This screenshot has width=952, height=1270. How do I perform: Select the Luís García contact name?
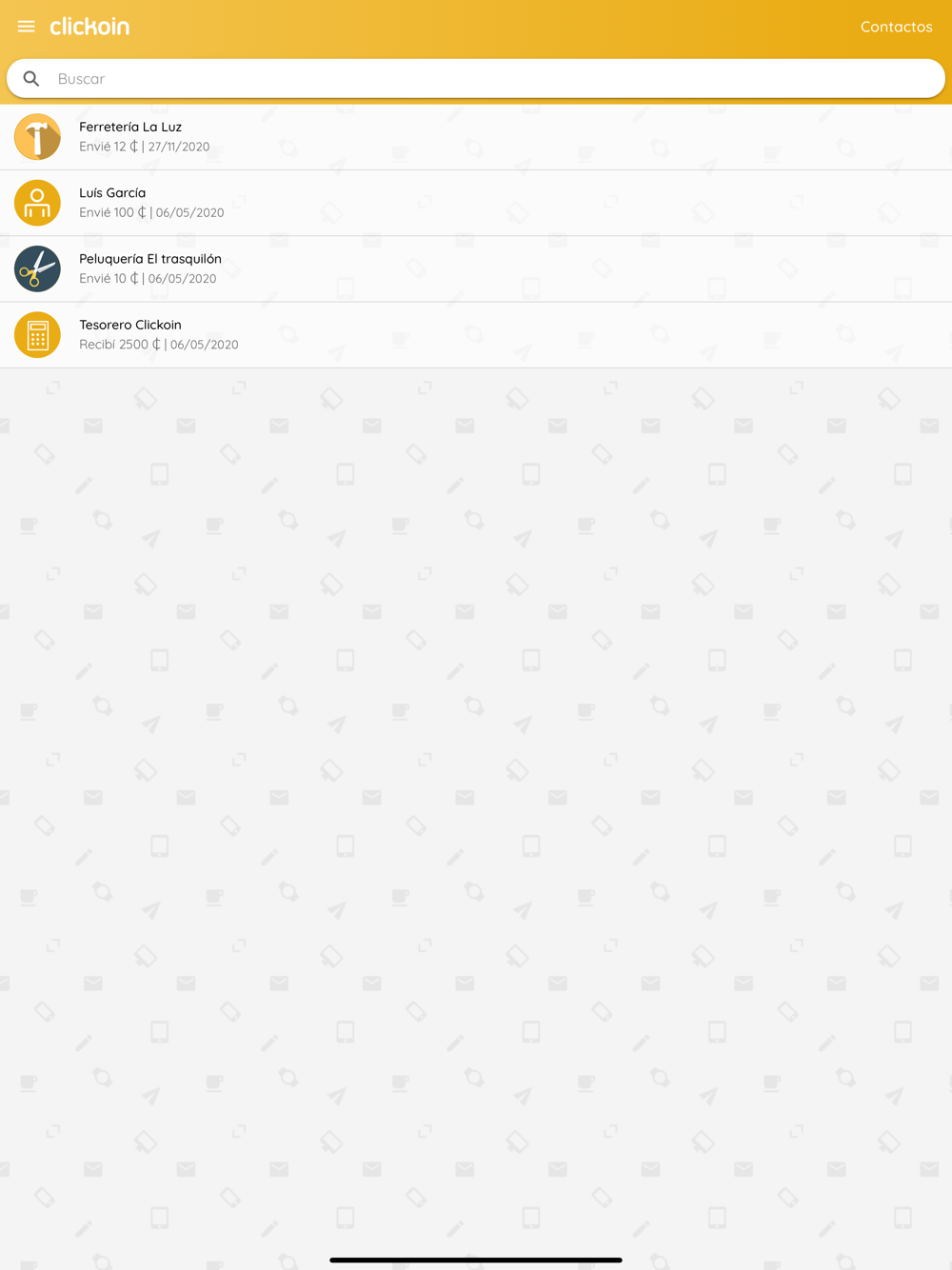[x=112, y=192]
